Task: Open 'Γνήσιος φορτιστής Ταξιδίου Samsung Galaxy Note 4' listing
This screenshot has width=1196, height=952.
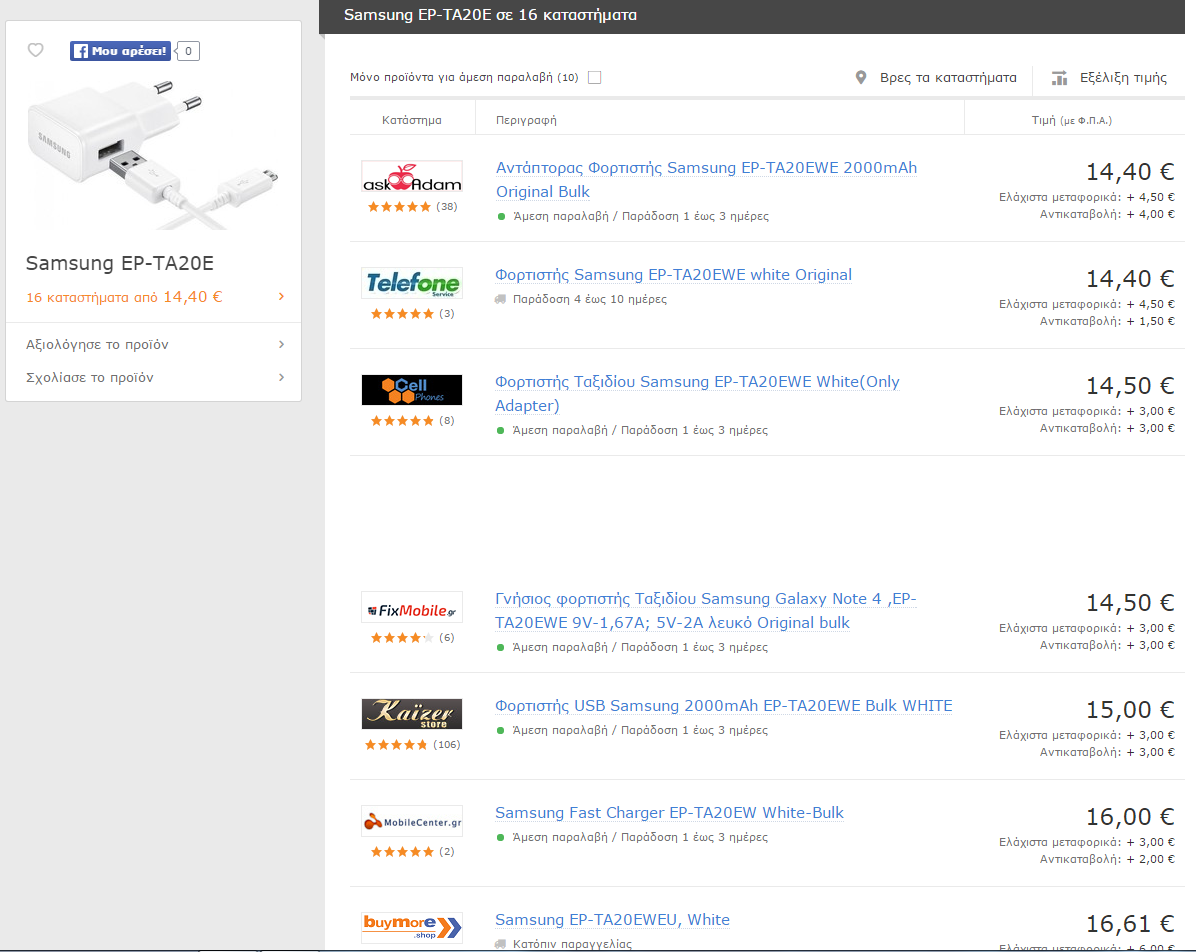Action: (x=706, y=610)
